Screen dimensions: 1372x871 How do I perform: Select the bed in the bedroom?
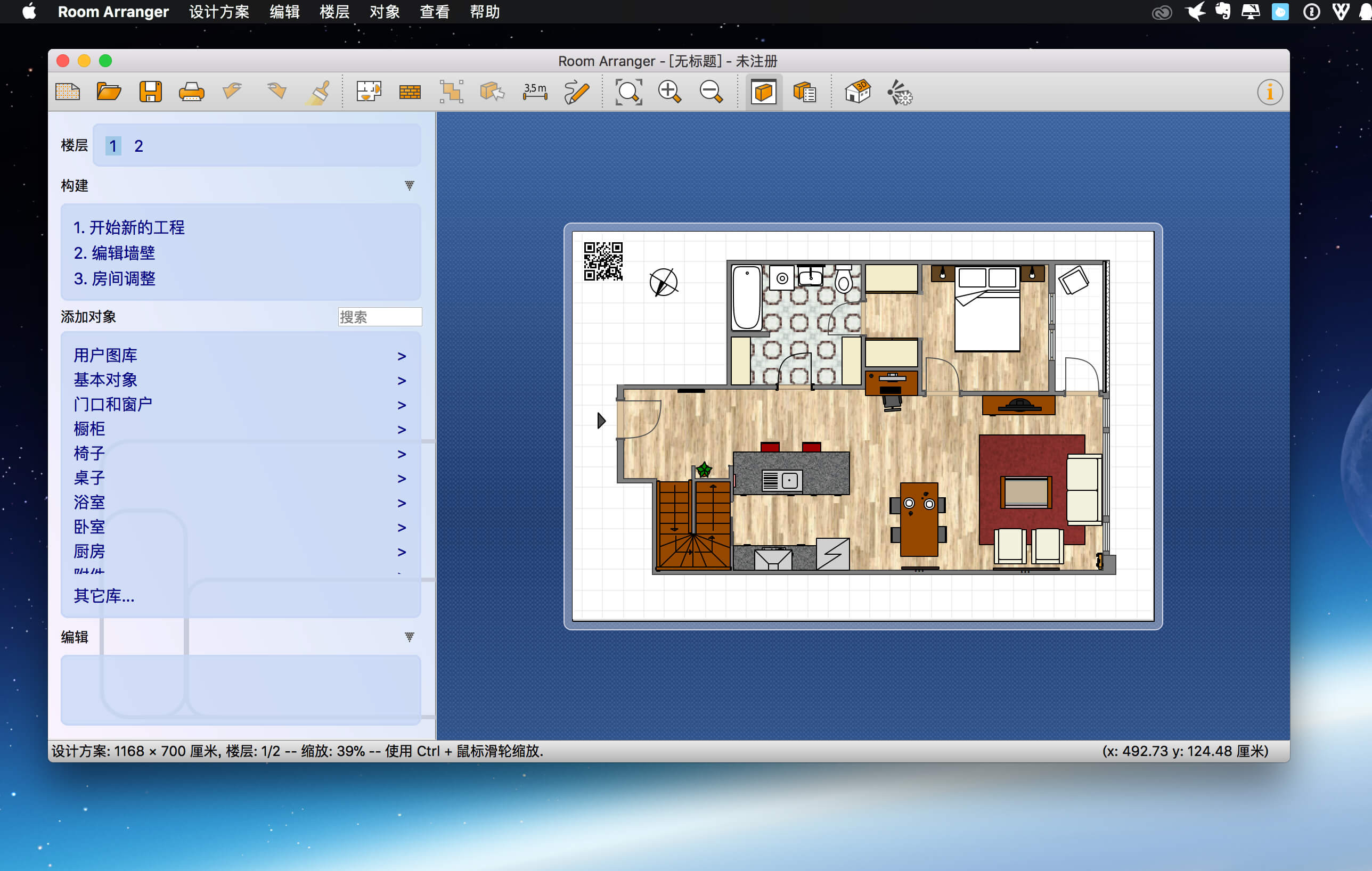click(987, 309)
